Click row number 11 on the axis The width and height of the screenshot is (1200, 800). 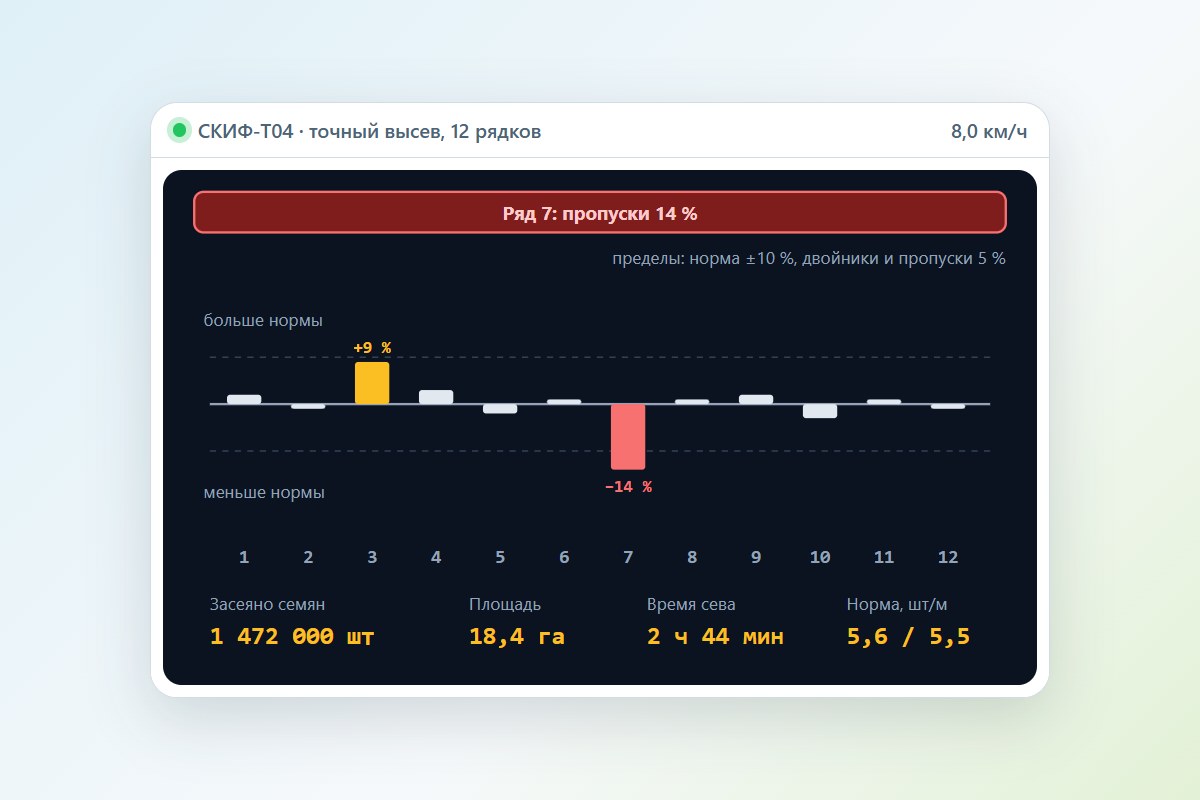pos(884,558)
